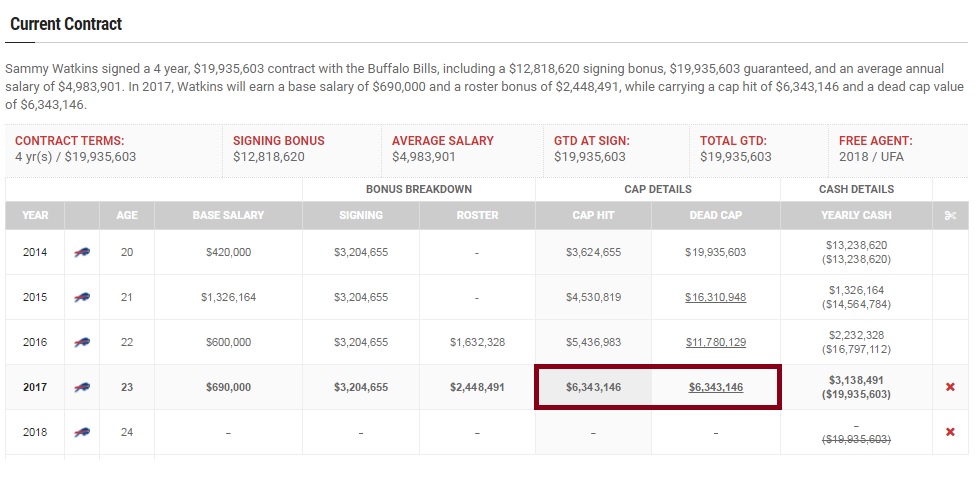Click the SIGNING BONUS value $12,818,620

pos(269,157)
